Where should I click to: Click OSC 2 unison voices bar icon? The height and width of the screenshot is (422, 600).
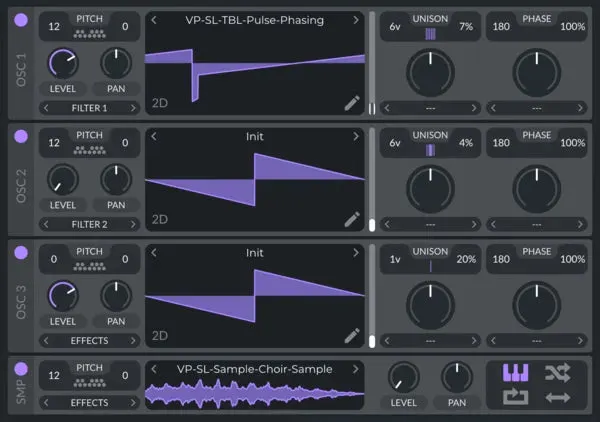(x=430, y=150)
